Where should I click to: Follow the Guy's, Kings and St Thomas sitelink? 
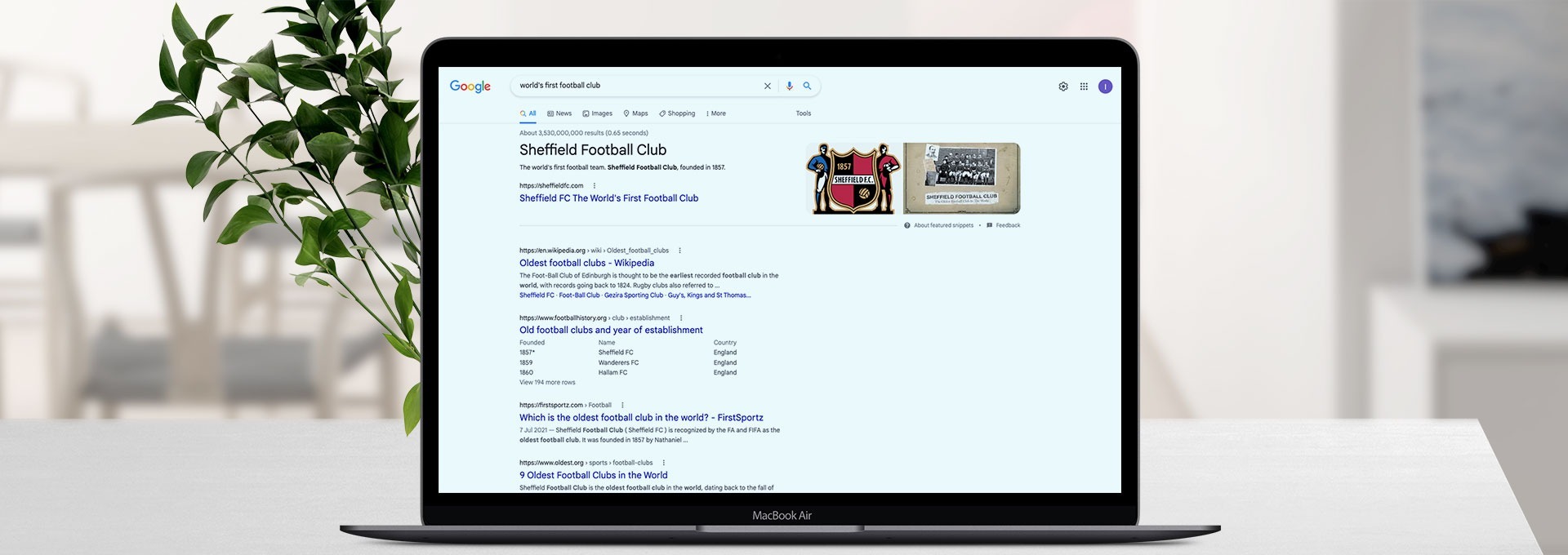coord(709,295)
